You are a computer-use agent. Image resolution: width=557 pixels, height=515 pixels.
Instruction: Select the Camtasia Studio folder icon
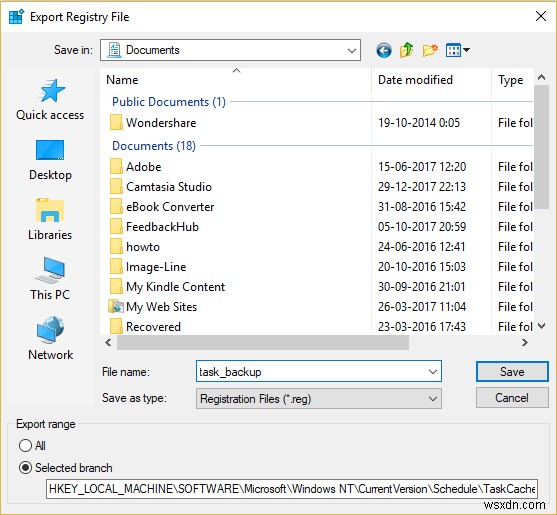(x=116, y=186)
